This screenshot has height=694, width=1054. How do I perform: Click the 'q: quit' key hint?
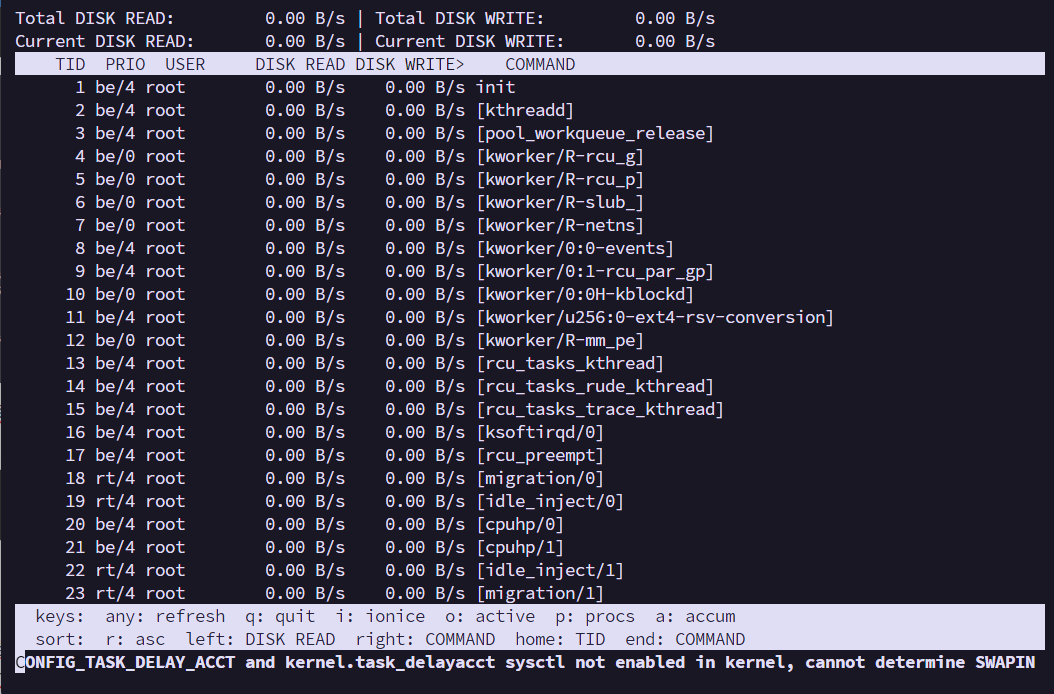pyautogui.click(x=280, y=617)
